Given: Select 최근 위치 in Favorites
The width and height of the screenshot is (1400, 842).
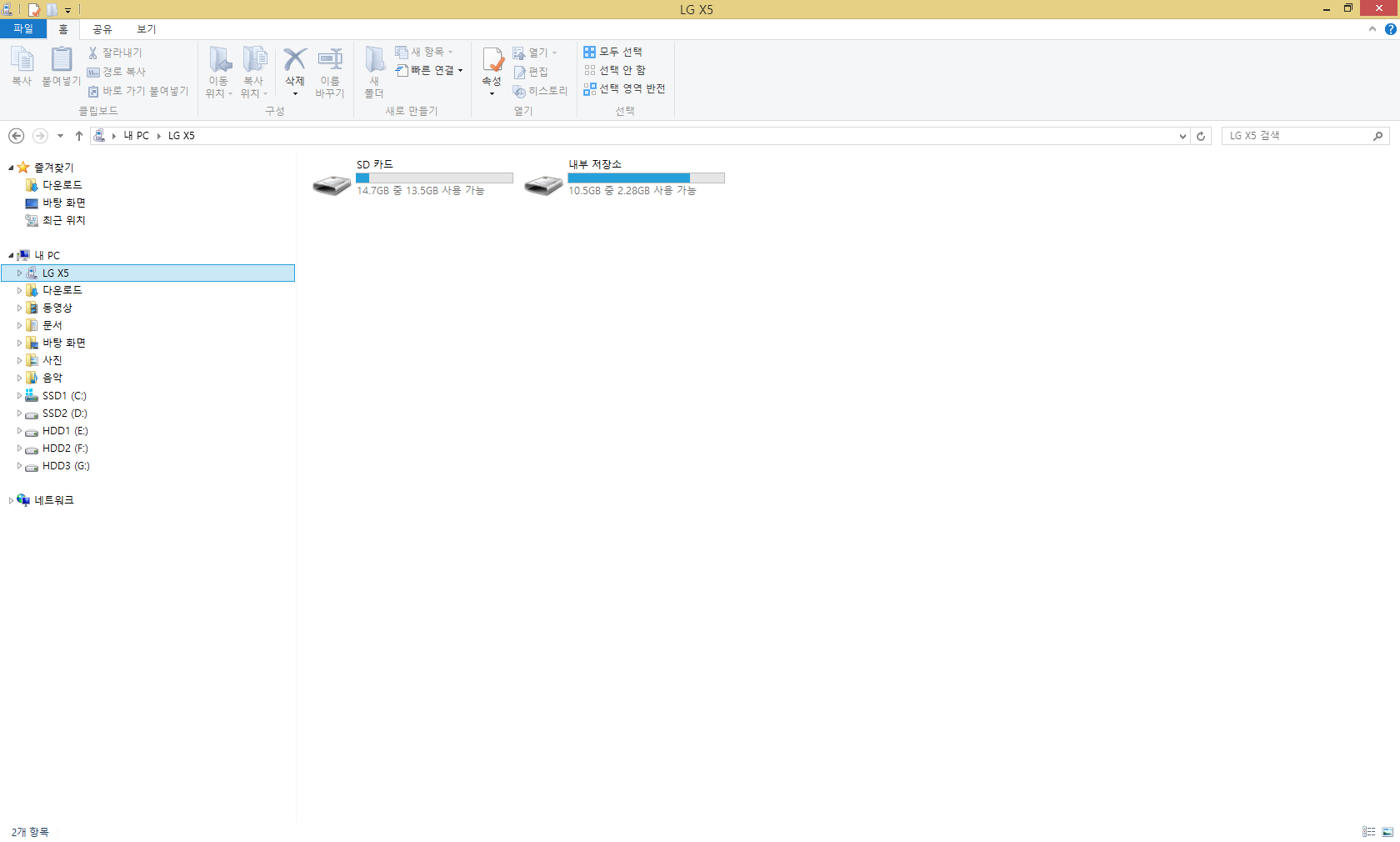Looking at the screenshot, I should (x=64, y=220).
